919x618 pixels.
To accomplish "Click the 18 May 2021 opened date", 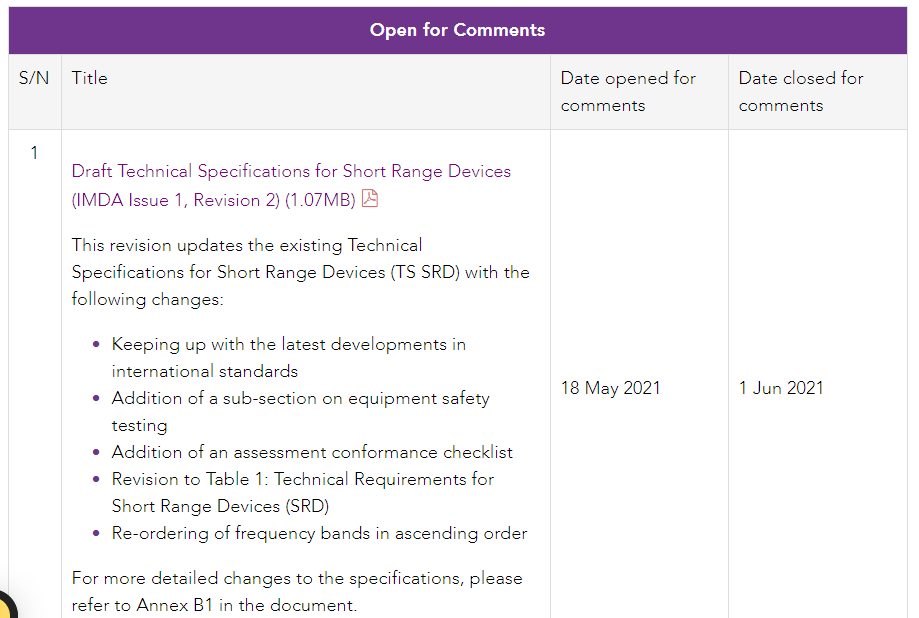I will [x=610, y=388].
